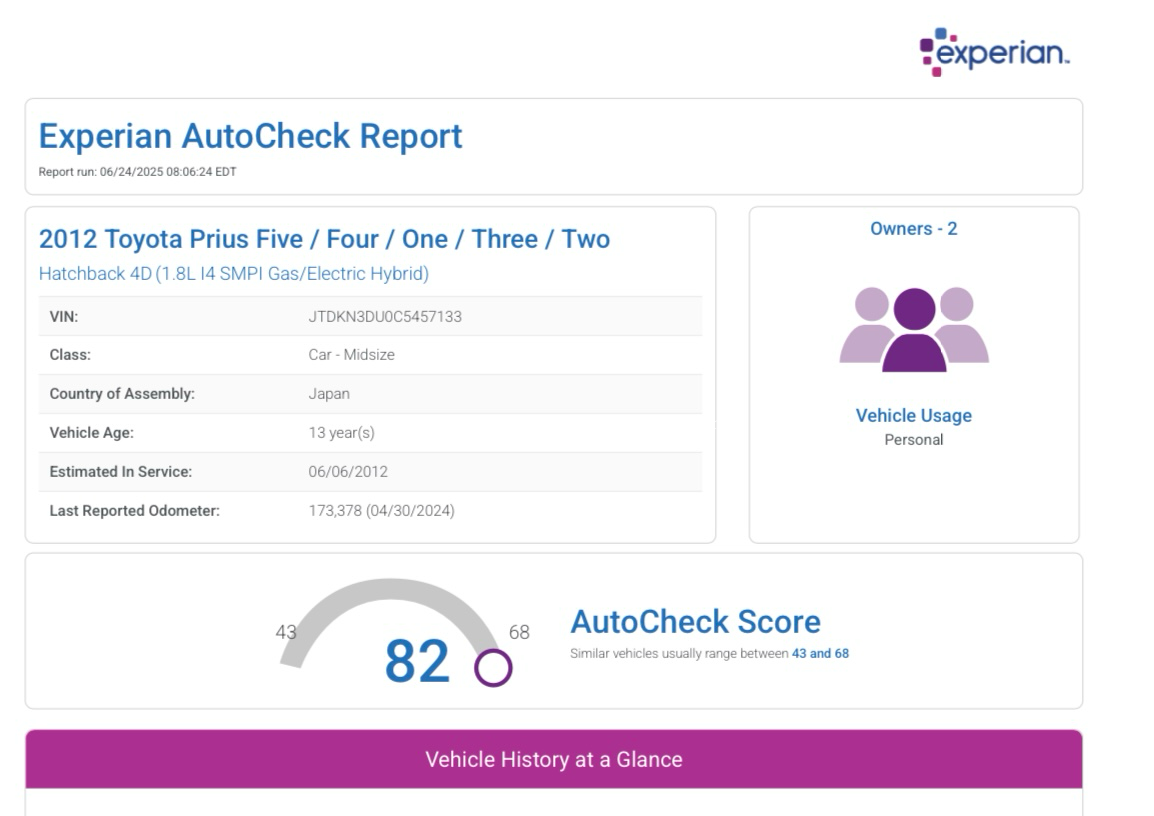The width and height of the screenshot is (1154, 816).
Task: Click the "06/06/2012" in-service date
Action: 347,472
